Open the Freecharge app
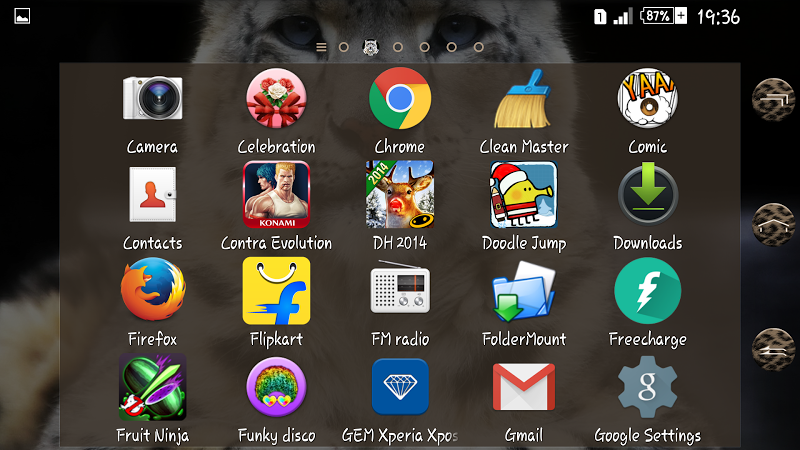 (x=647, y=290)
